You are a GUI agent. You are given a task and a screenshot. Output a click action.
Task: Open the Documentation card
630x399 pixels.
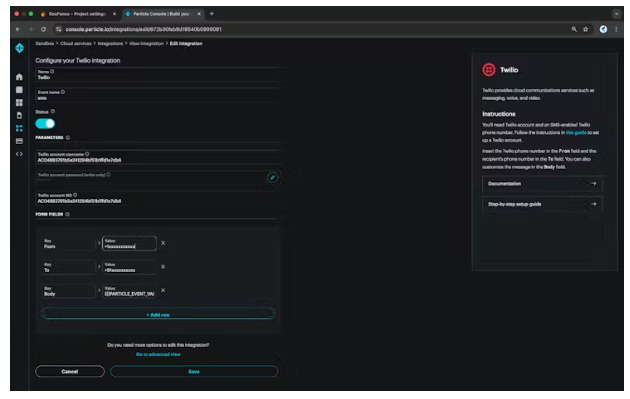point(542,184)
